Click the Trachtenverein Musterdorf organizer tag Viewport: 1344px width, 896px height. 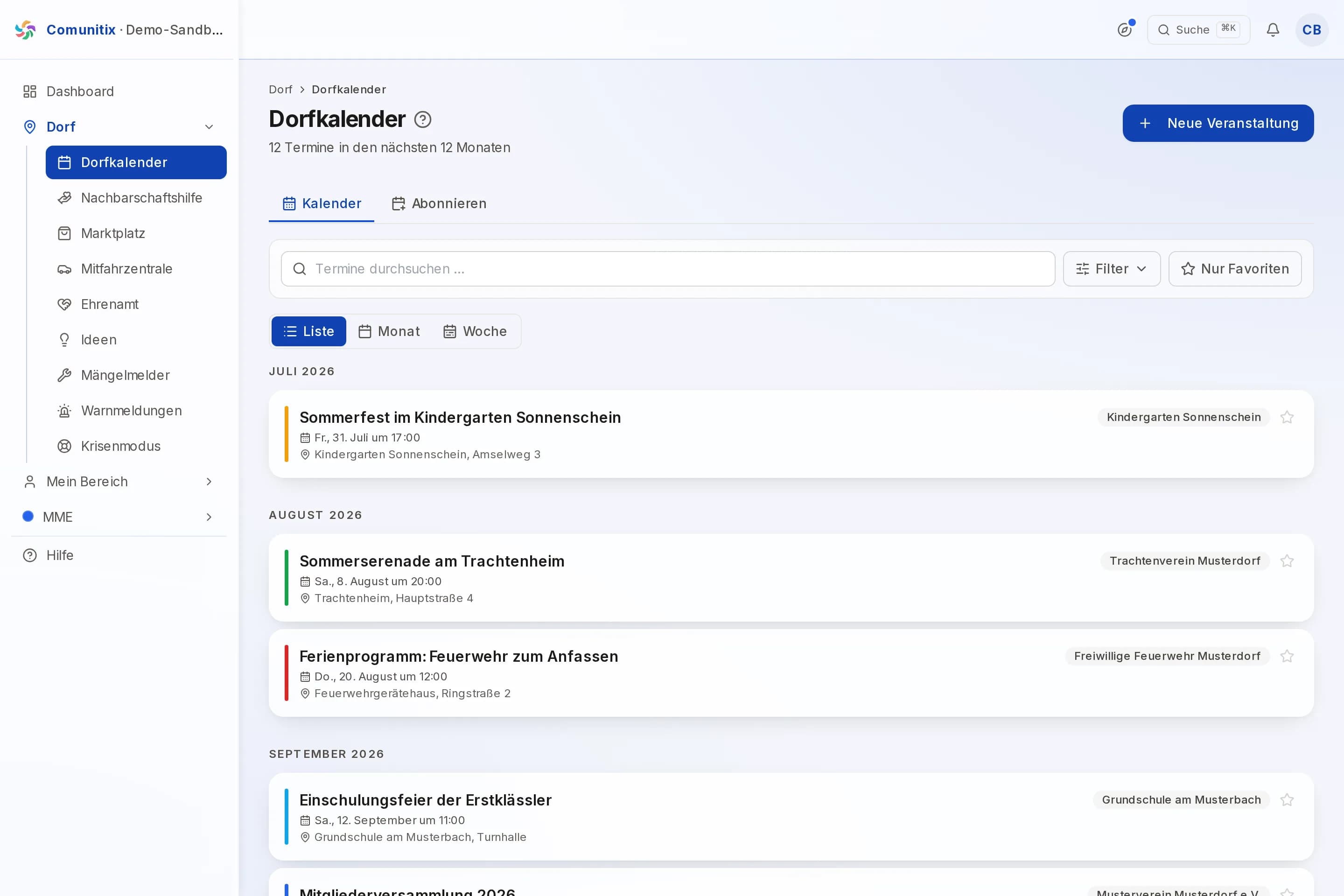1184,561
